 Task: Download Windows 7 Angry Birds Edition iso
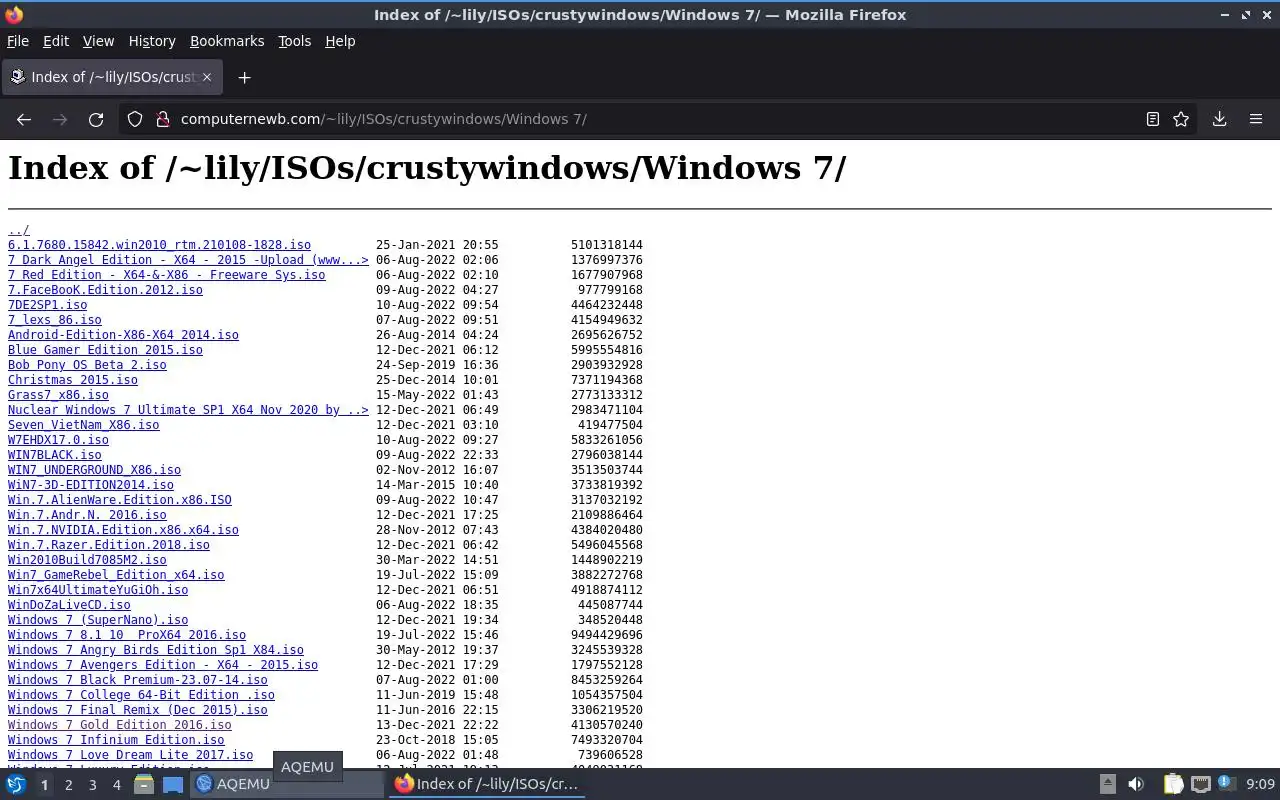pos(155,650)
